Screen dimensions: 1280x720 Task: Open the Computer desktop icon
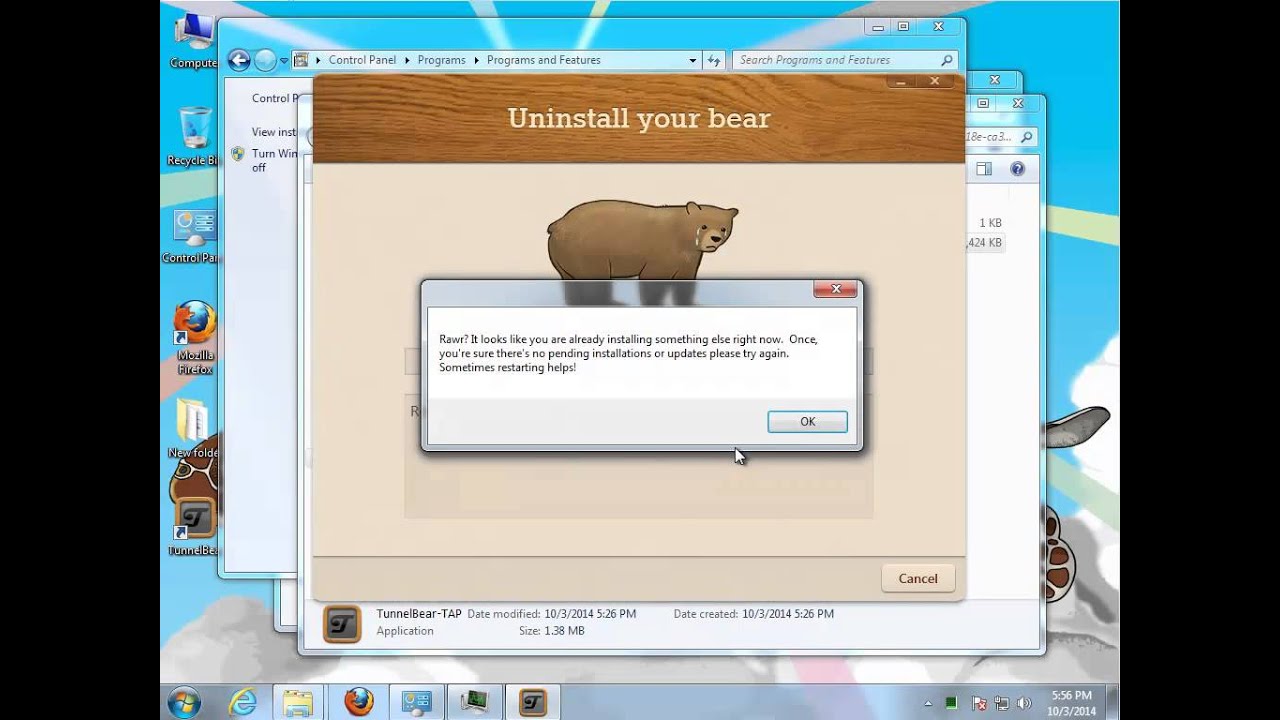click(x=193, y=42)
